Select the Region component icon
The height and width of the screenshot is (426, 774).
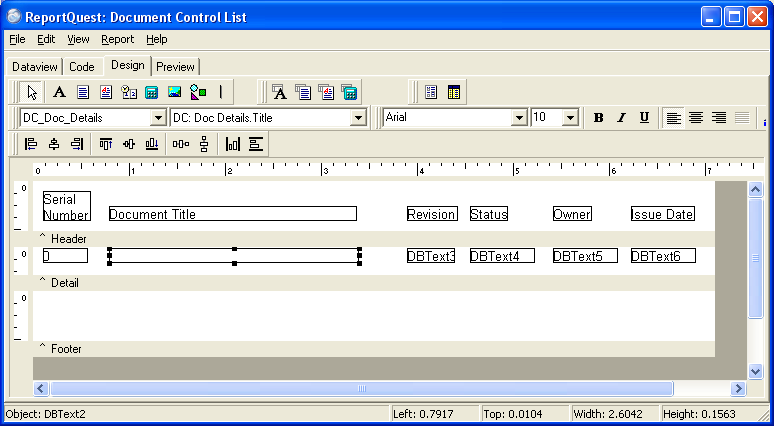tap(431, 92)
